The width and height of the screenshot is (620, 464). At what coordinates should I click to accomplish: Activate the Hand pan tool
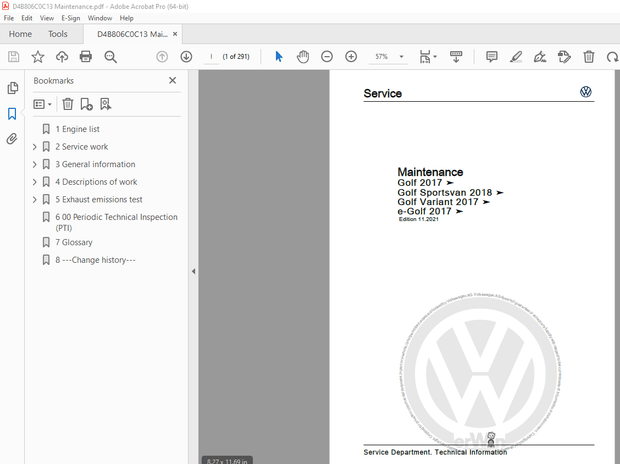[303, 57]
